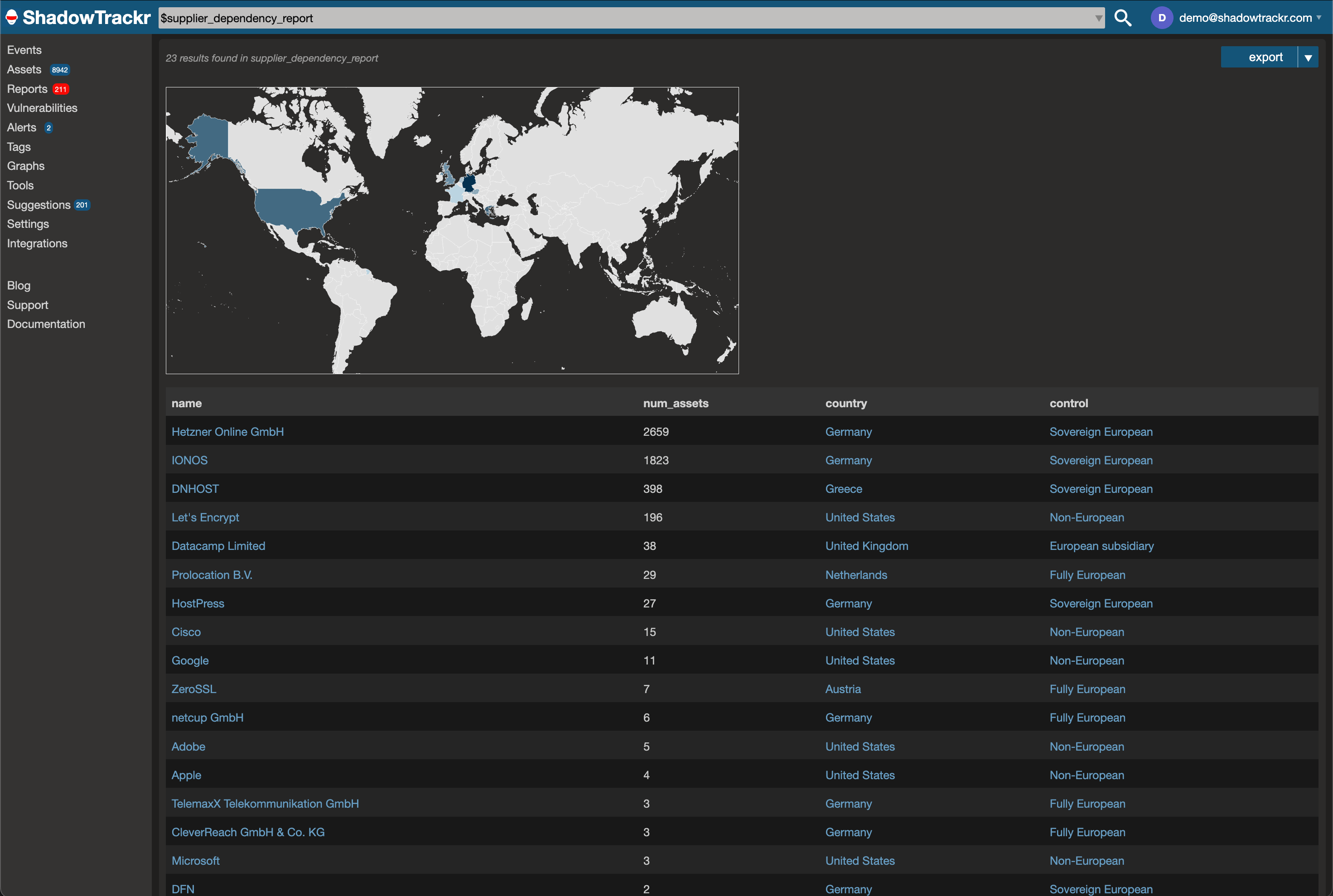The width and height of the screenshot is (1333, 896).
Task: Open the 201 Suggestions count badge
Action: point(82,205)
